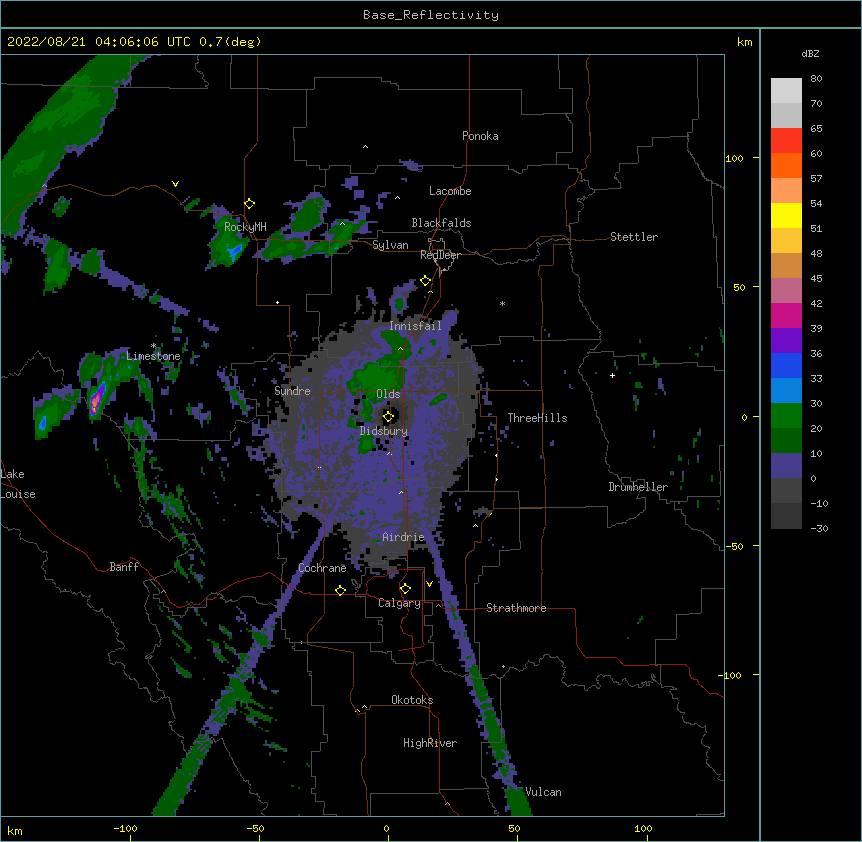Click the yellow V marker just right of the Calgary diamond

point(429,584)
